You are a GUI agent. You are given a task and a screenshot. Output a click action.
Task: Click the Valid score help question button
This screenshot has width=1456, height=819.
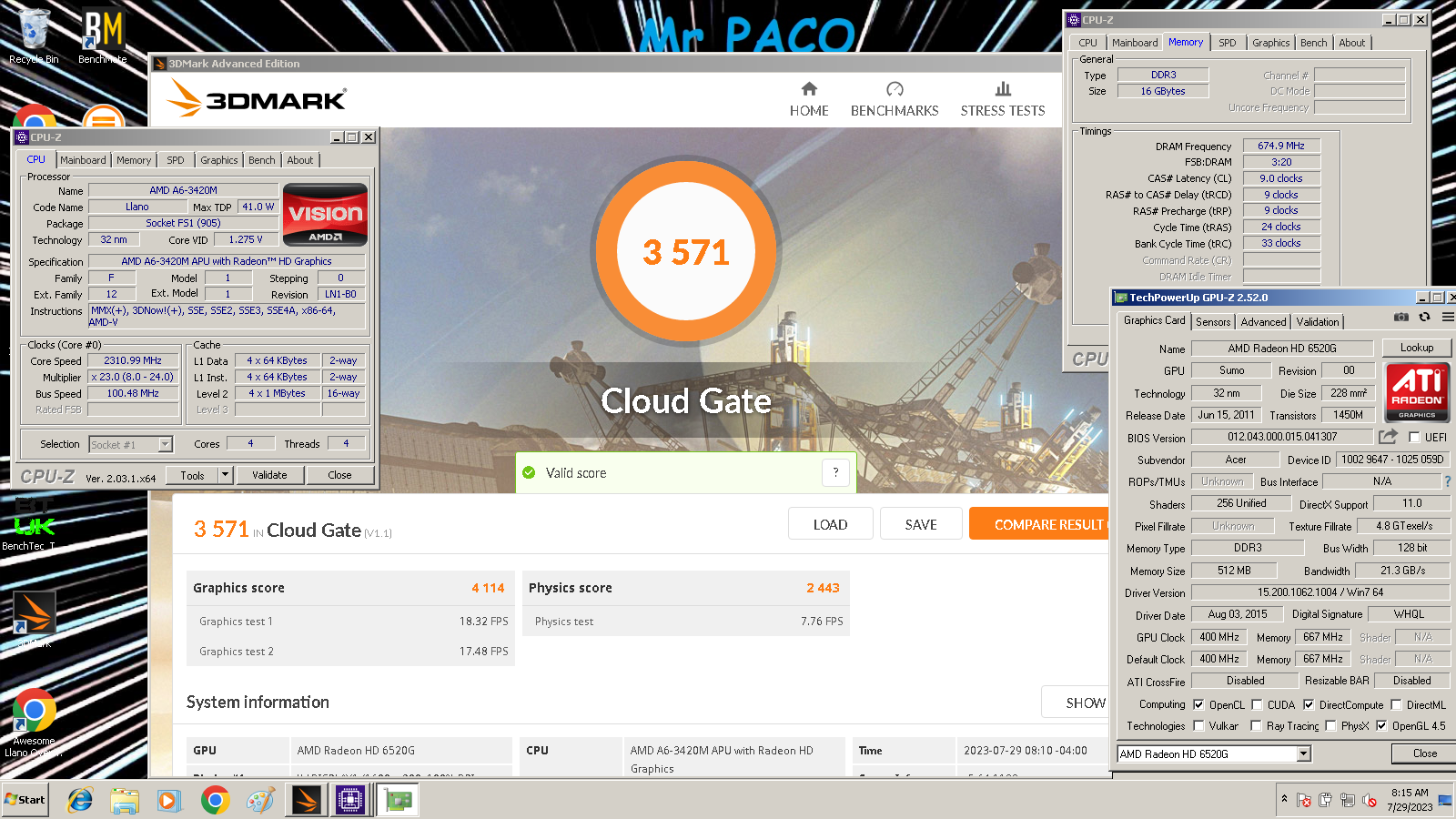(x=835, y=471)
